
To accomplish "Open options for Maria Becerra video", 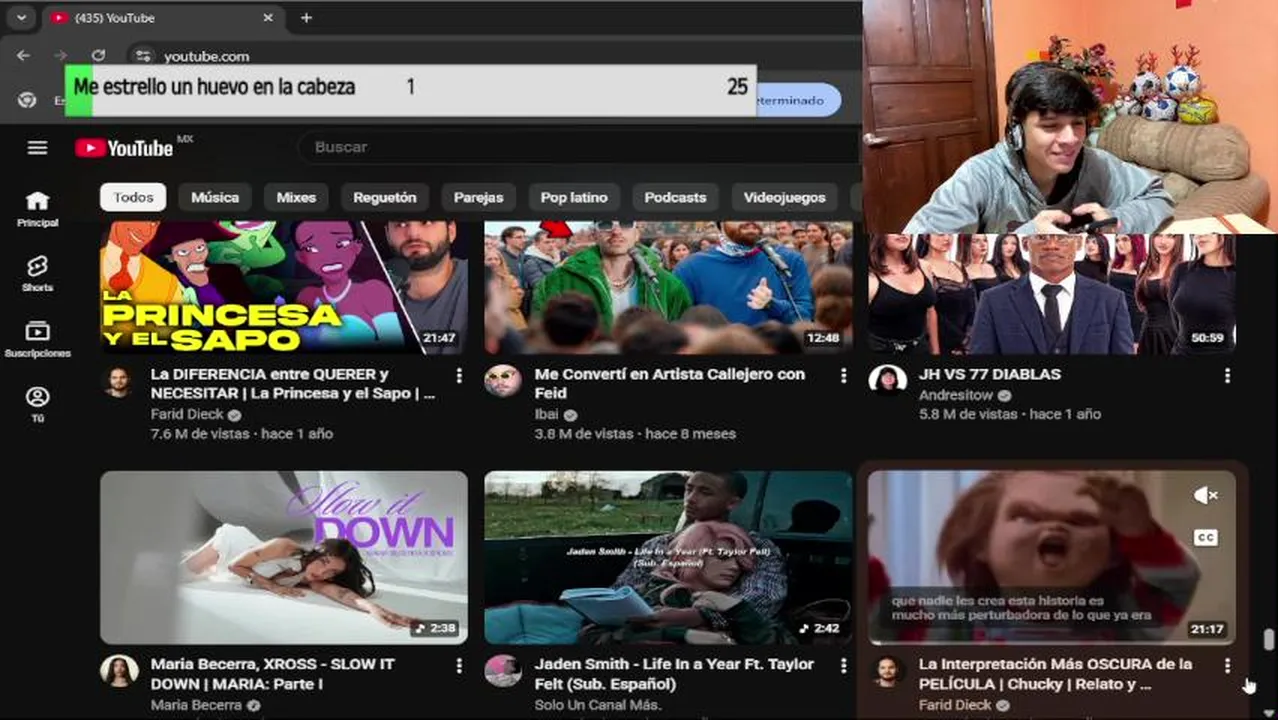I will point(459,665).
